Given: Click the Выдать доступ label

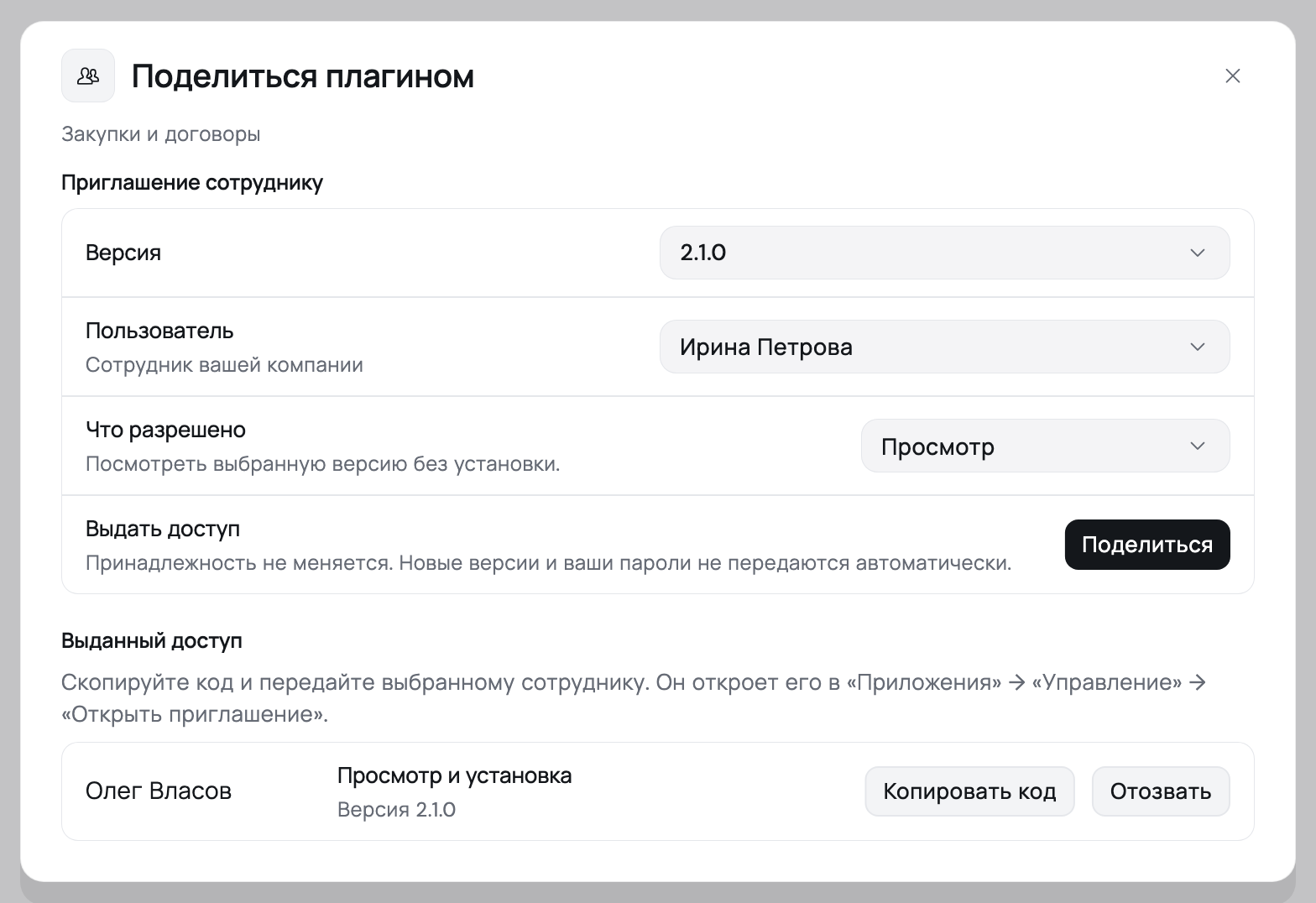Looking at the screenshot, I should pos(163,529).
